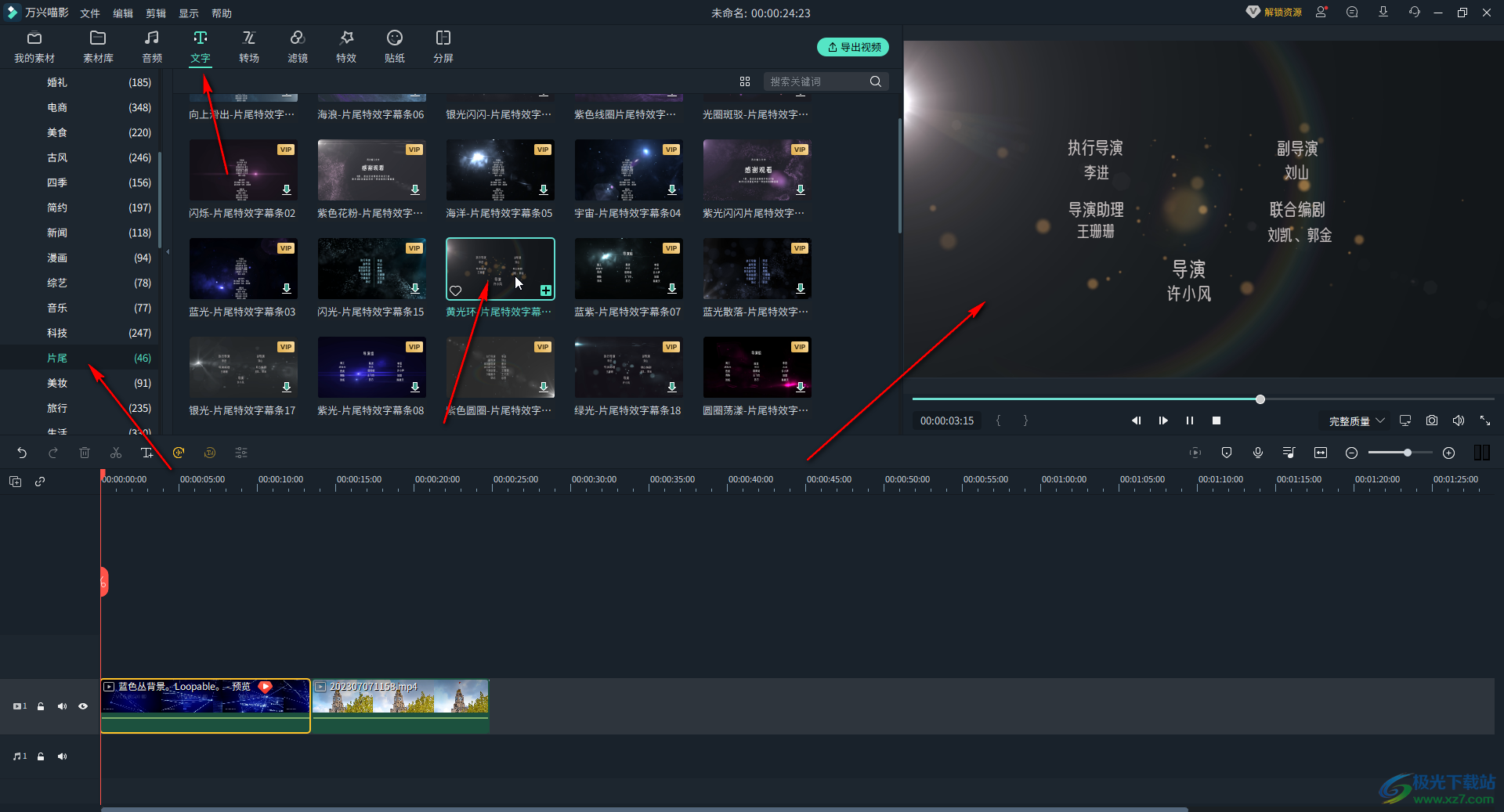
Task: Zoom in timeline with plus icon
Action: pyautogui.click(x=1449, y=453)
